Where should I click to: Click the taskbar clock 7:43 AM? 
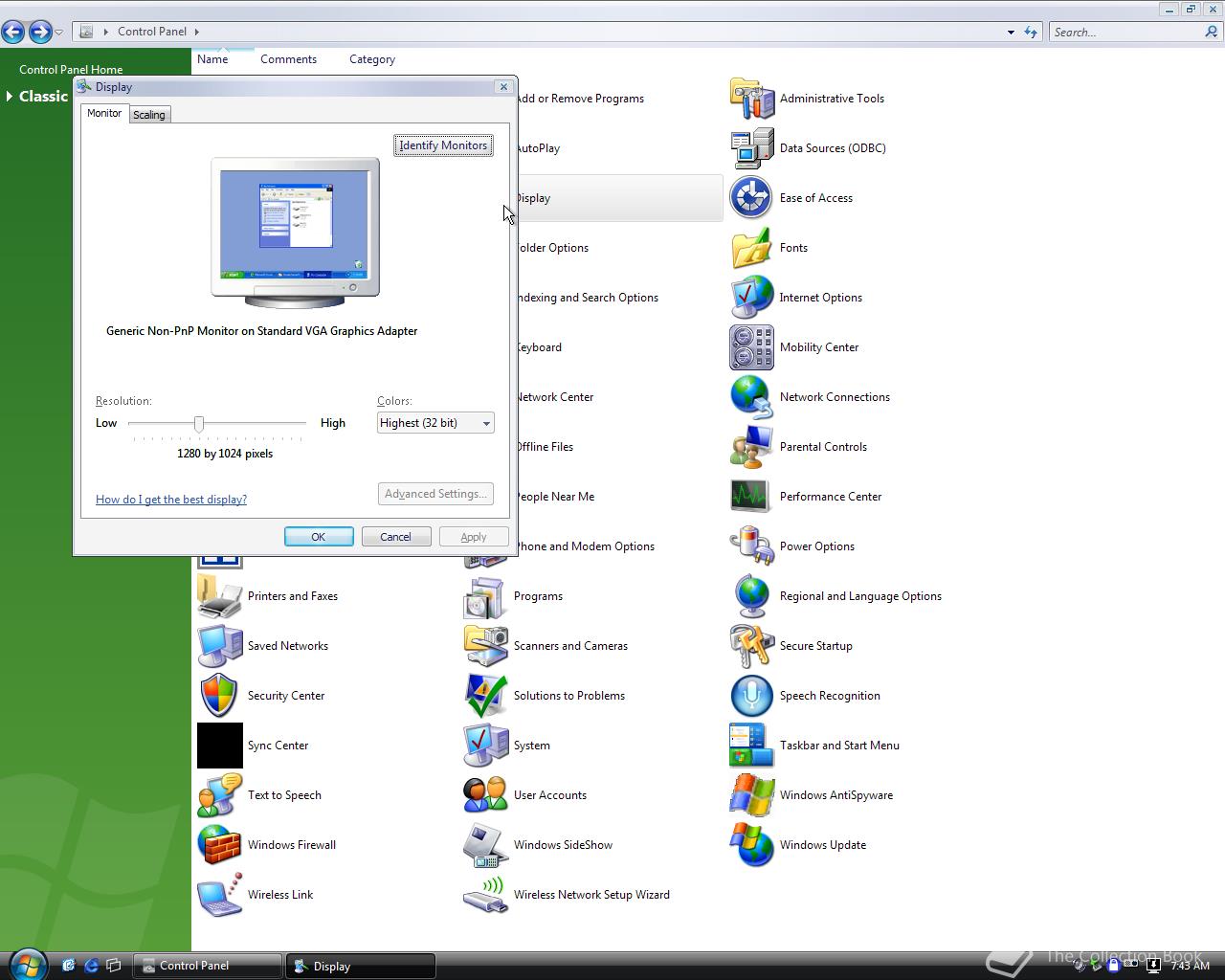click(1191, 966)
